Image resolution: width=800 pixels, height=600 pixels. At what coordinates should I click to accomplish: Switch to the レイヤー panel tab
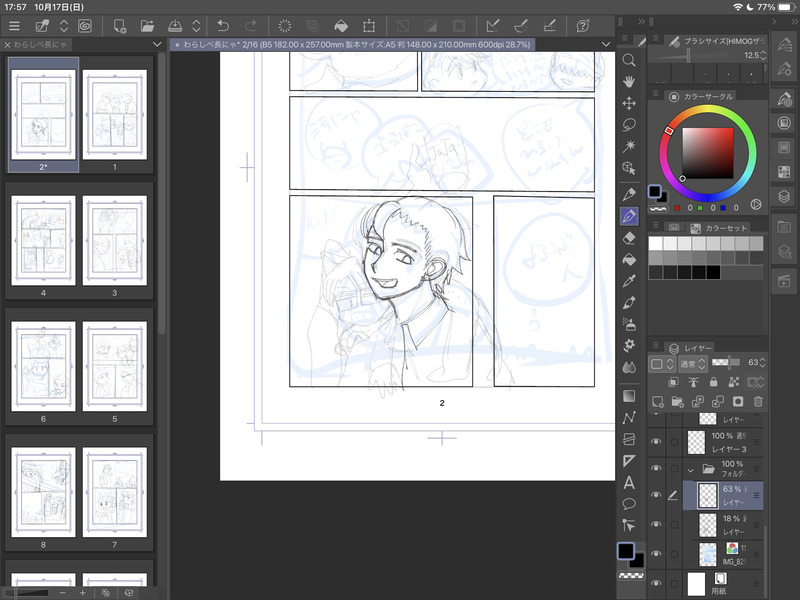pyautogui.click(x=691, y=348)
